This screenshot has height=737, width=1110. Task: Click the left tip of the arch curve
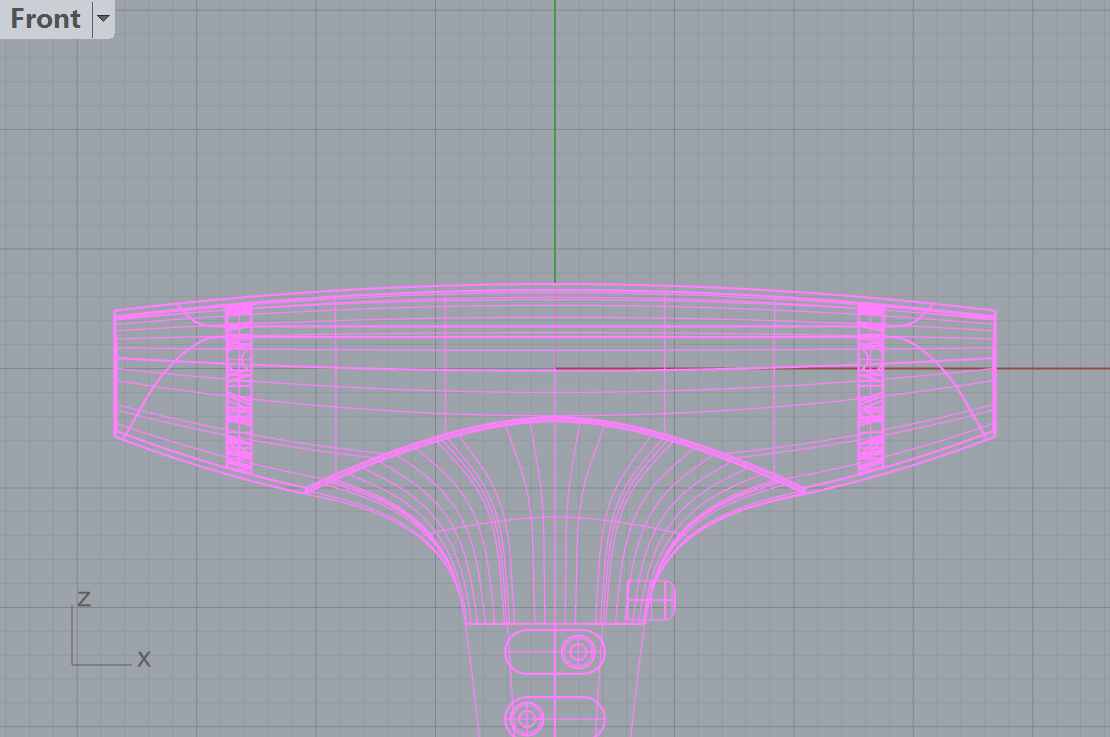tap(308, 490)
